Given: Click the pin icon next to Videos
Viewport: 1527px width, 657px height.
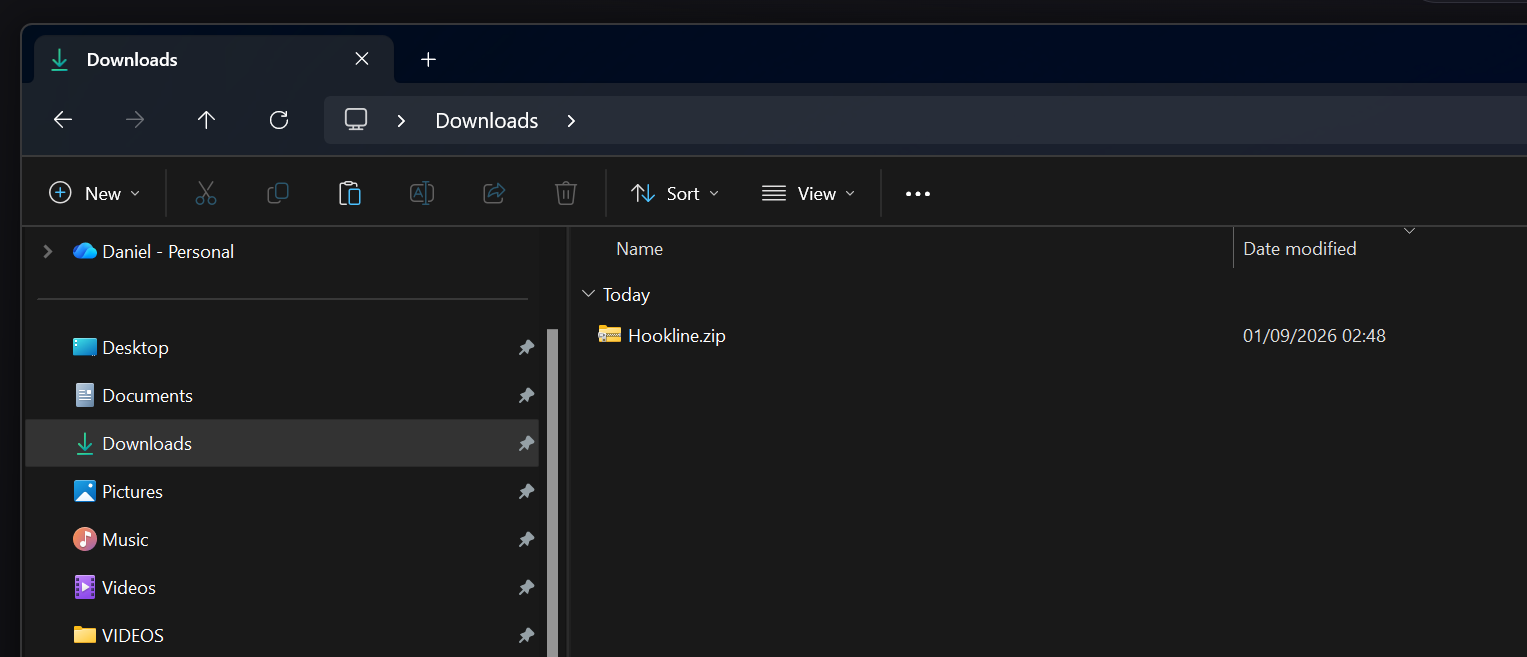Looking at the screenshot, I should (526, 588).
